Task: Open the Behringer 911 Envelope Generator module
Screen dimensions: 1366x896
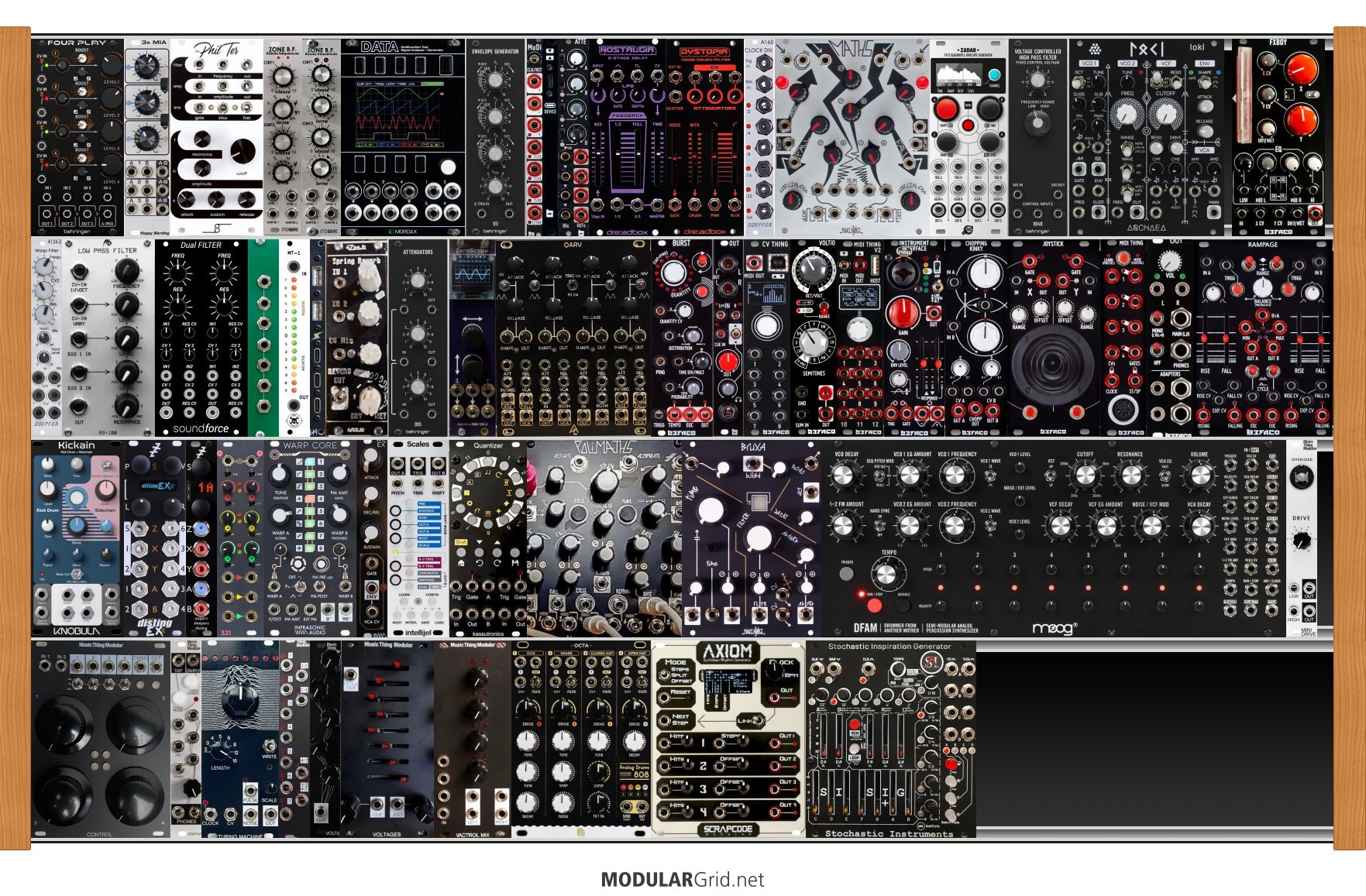Action: [x=495, y=136]
